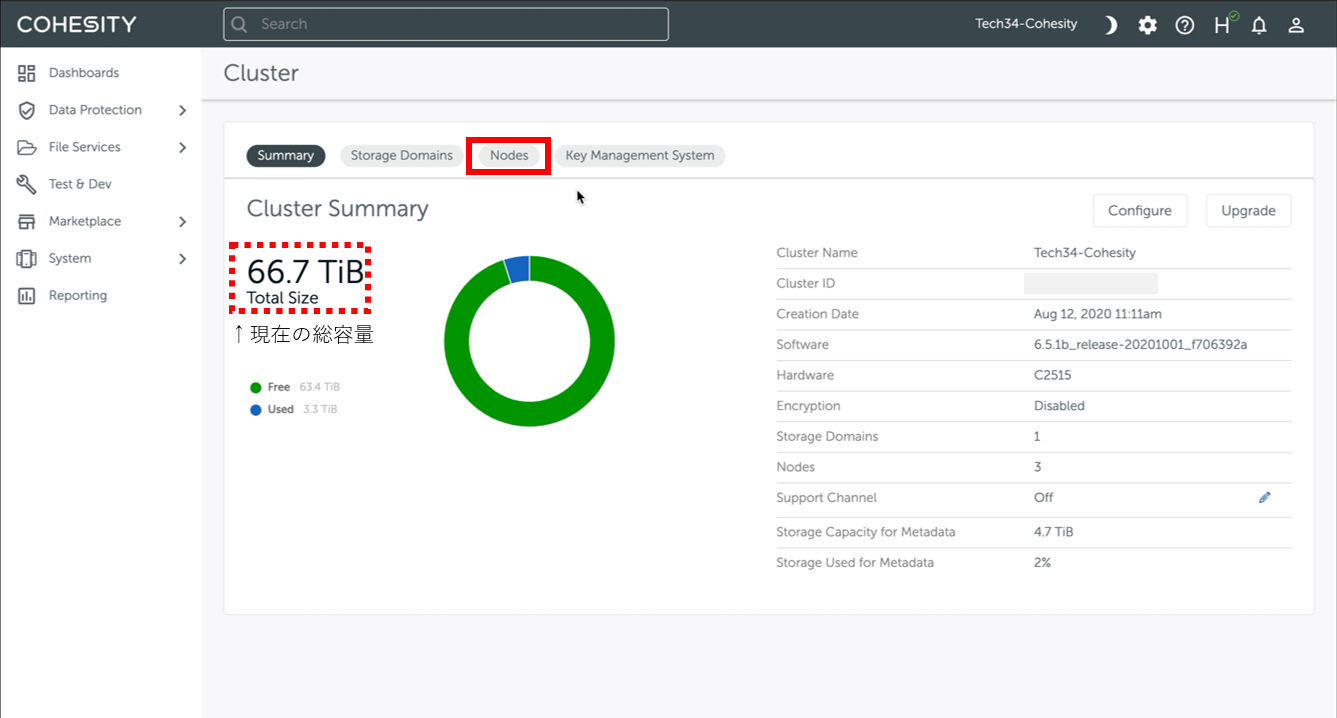Click the blue Used legend dot
This screenshot has height=718, width=1337.
[x=256, y=409]
